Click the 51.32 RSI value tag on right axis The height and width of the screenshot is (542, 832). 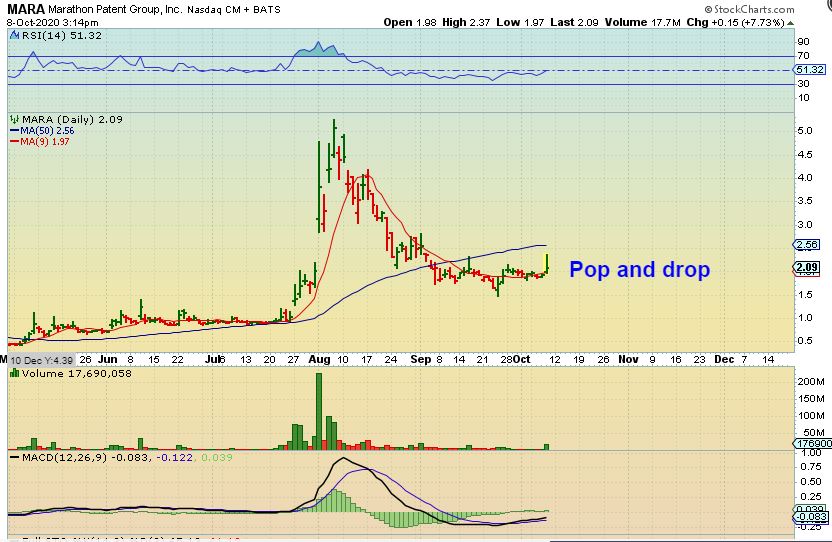click(810, 70)
